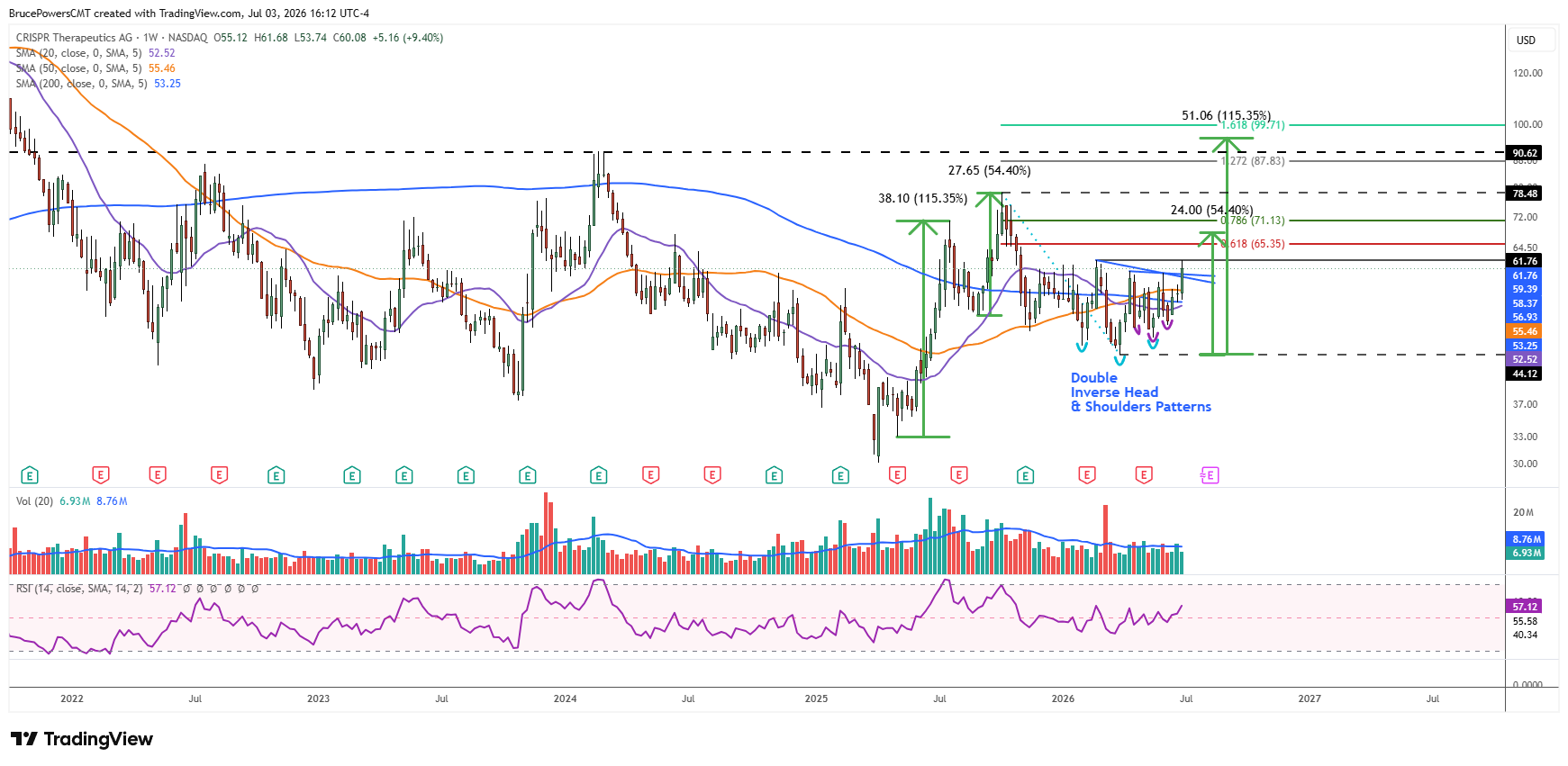Click the 2024 label on the time axis
Viewport: 1568px width, 766px height.
[565, 698]
